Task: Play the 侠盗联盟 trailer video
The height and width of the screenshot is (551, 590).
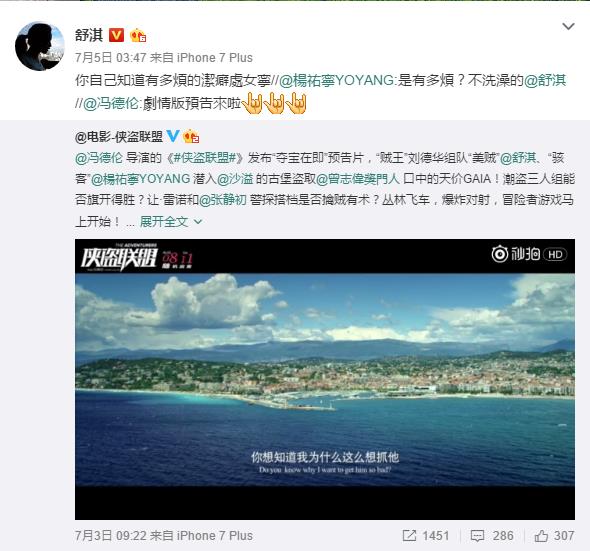Action: (325, 379)
